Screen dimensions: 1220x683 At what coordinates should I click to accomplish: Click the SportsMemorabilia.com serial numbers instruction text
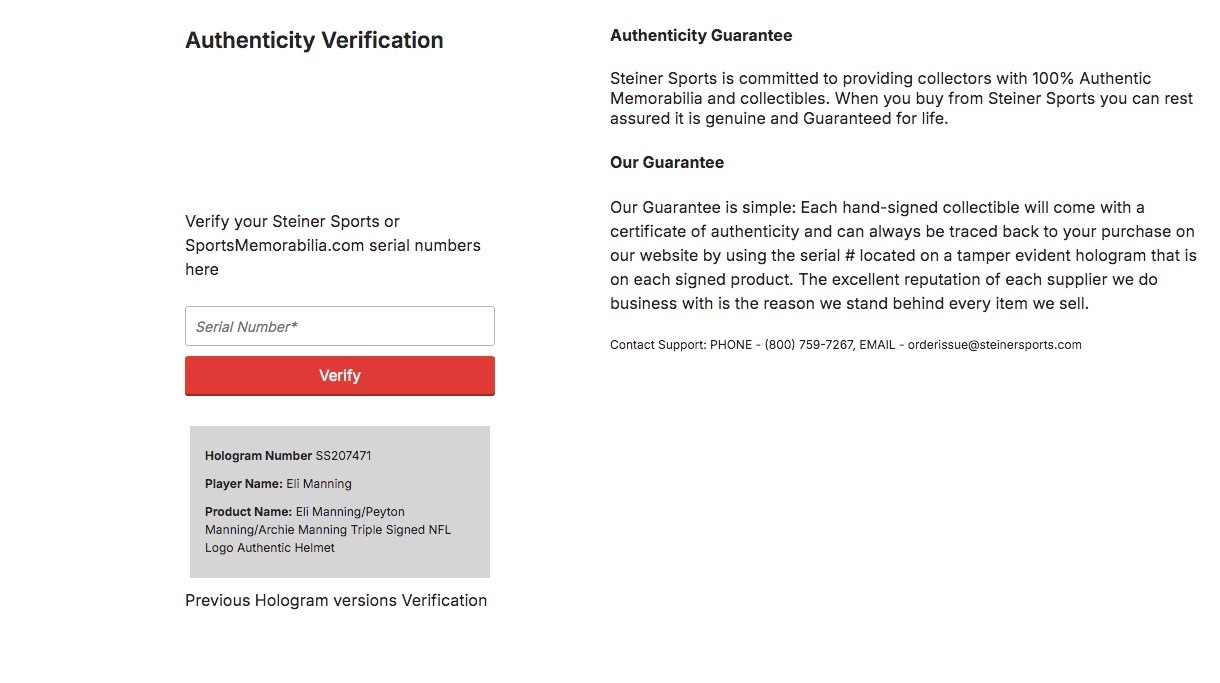[332, 245]
